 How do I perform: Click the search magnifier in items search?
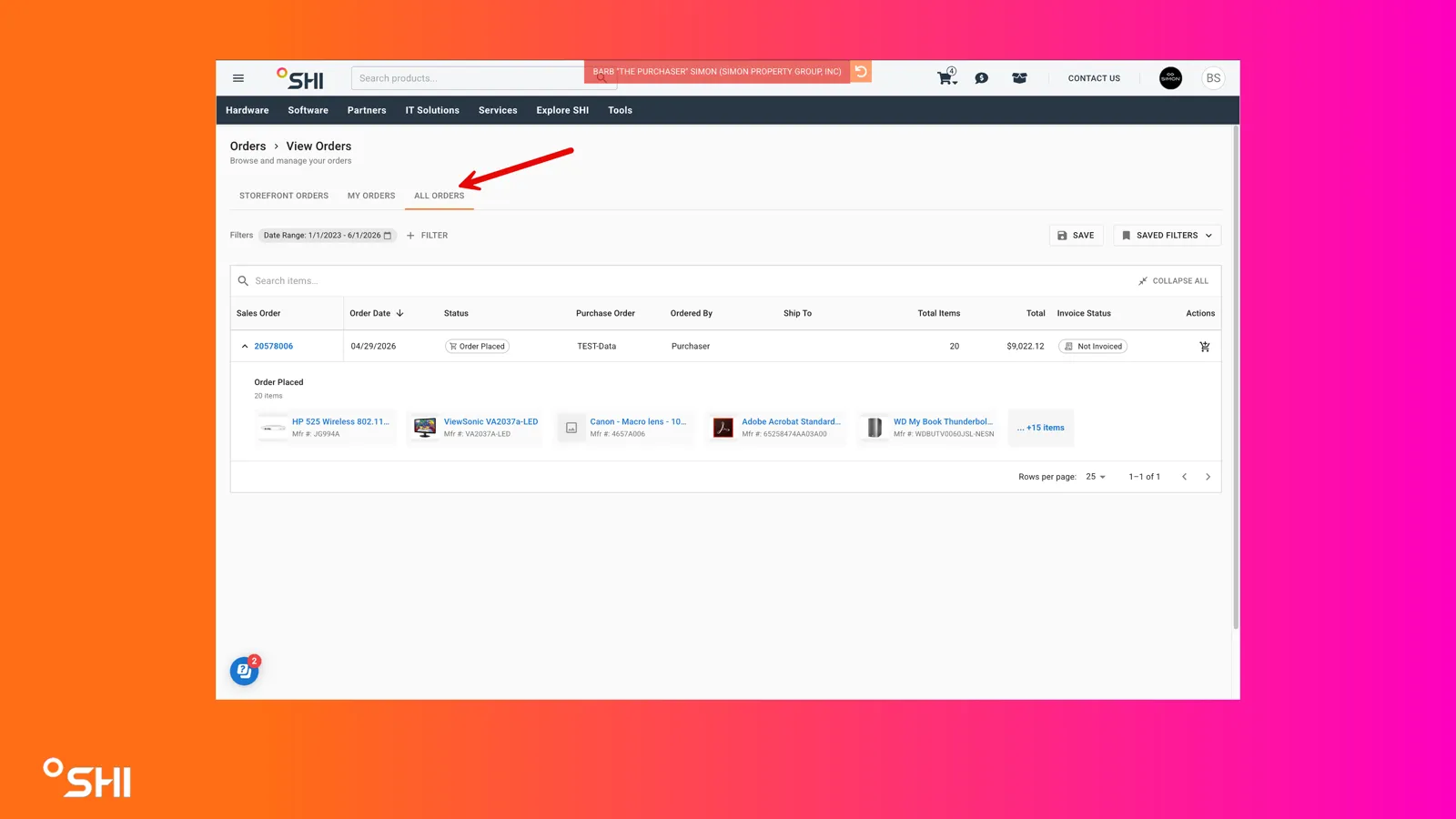click(x=243, y=281)
